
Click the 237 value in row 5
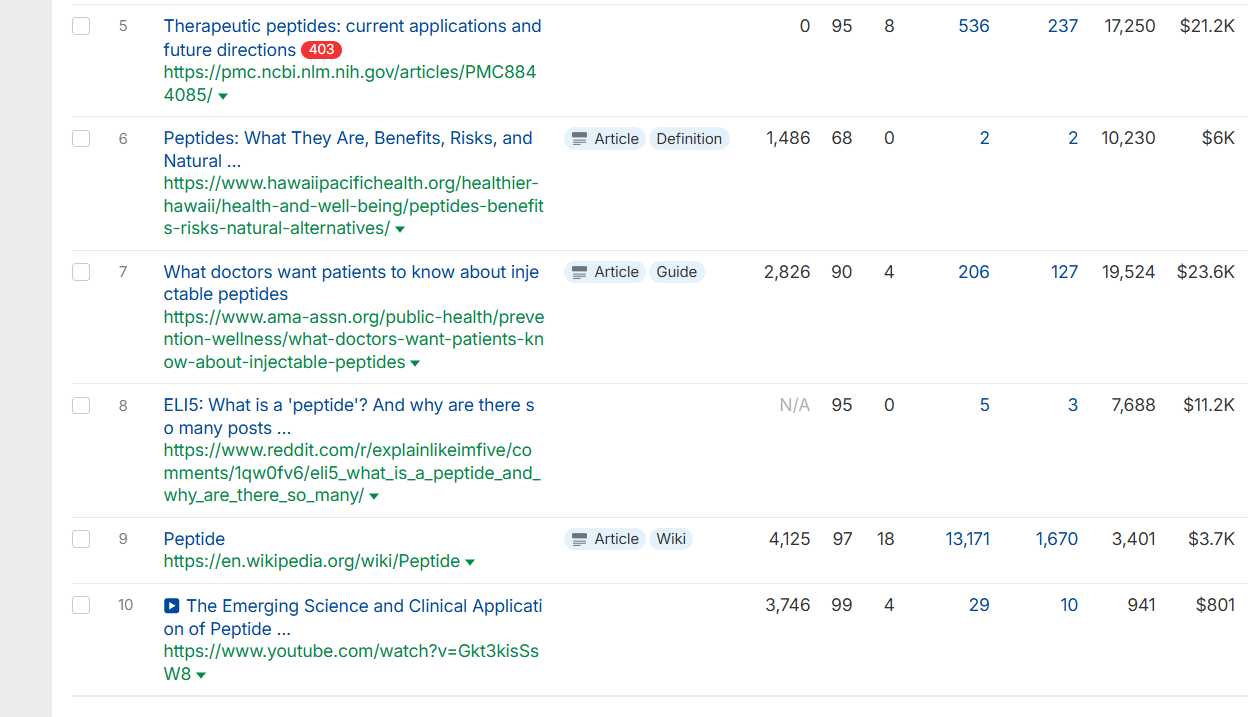(x=1063, y=26)
